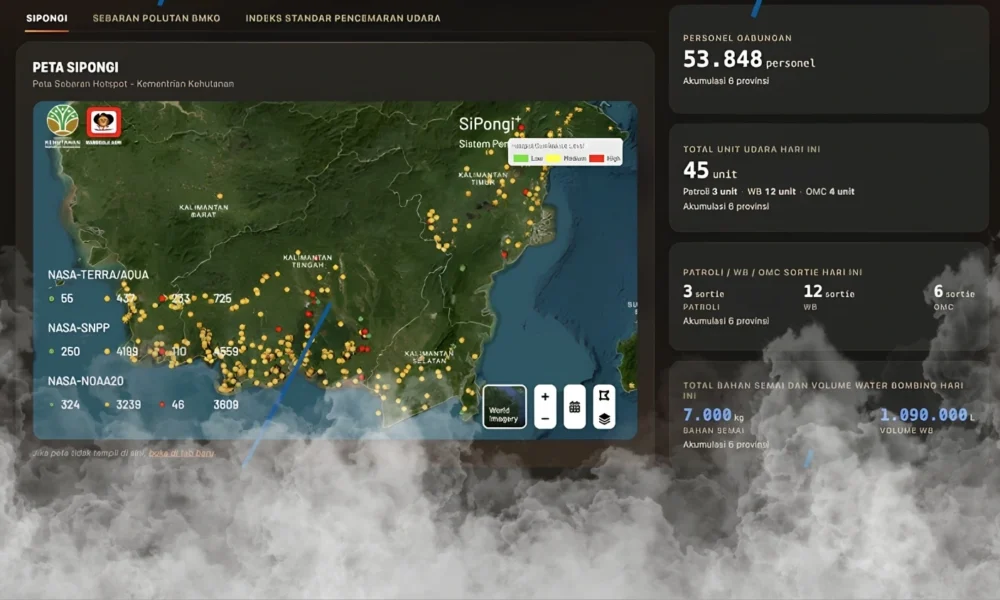Click NASA-NOAA20 total 3609

coord(226,404)
